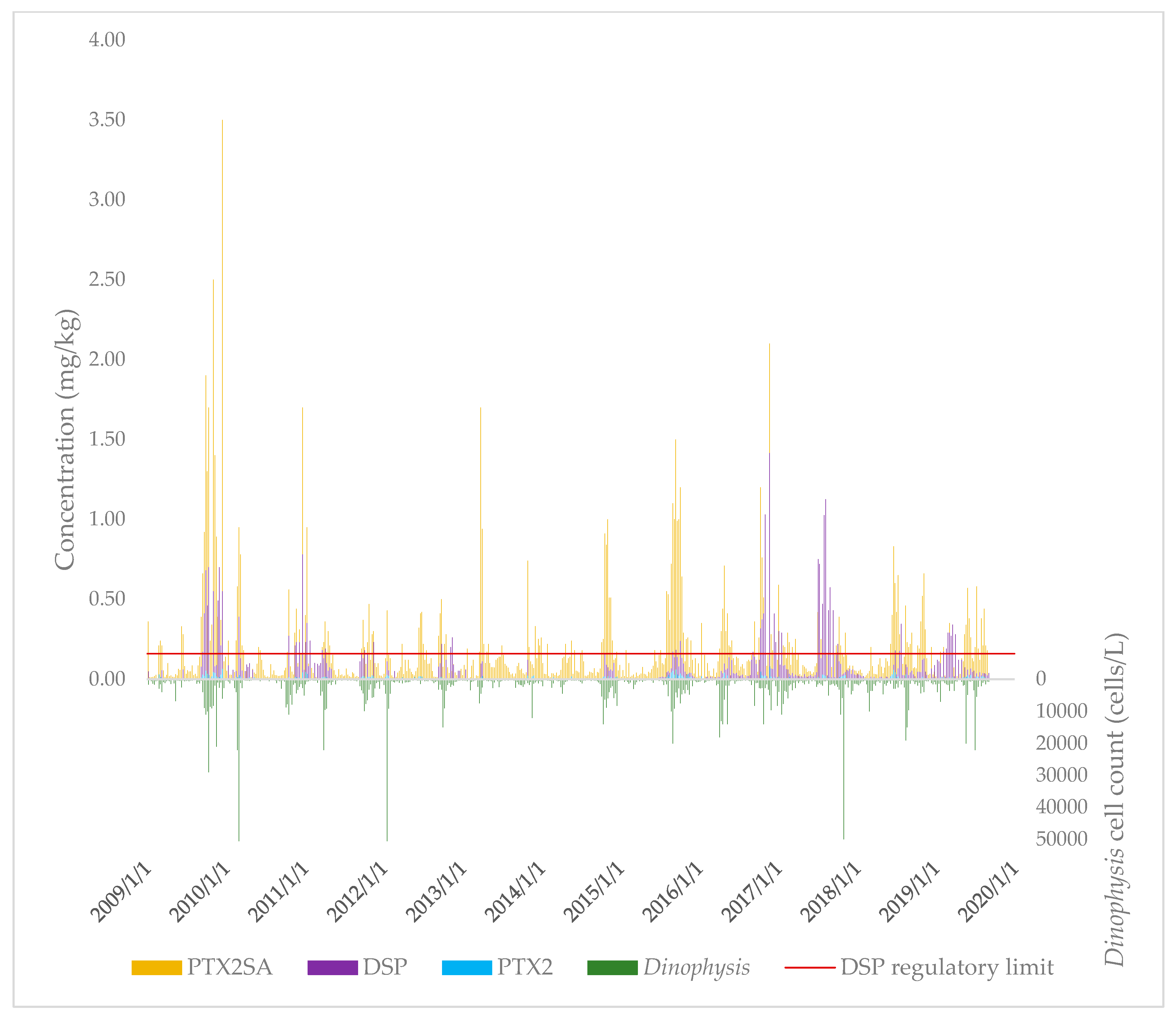This screenshot has height=1021, width=1176.
Task: Select the PTX2SA legend label
Action: (x=230, y=967)
